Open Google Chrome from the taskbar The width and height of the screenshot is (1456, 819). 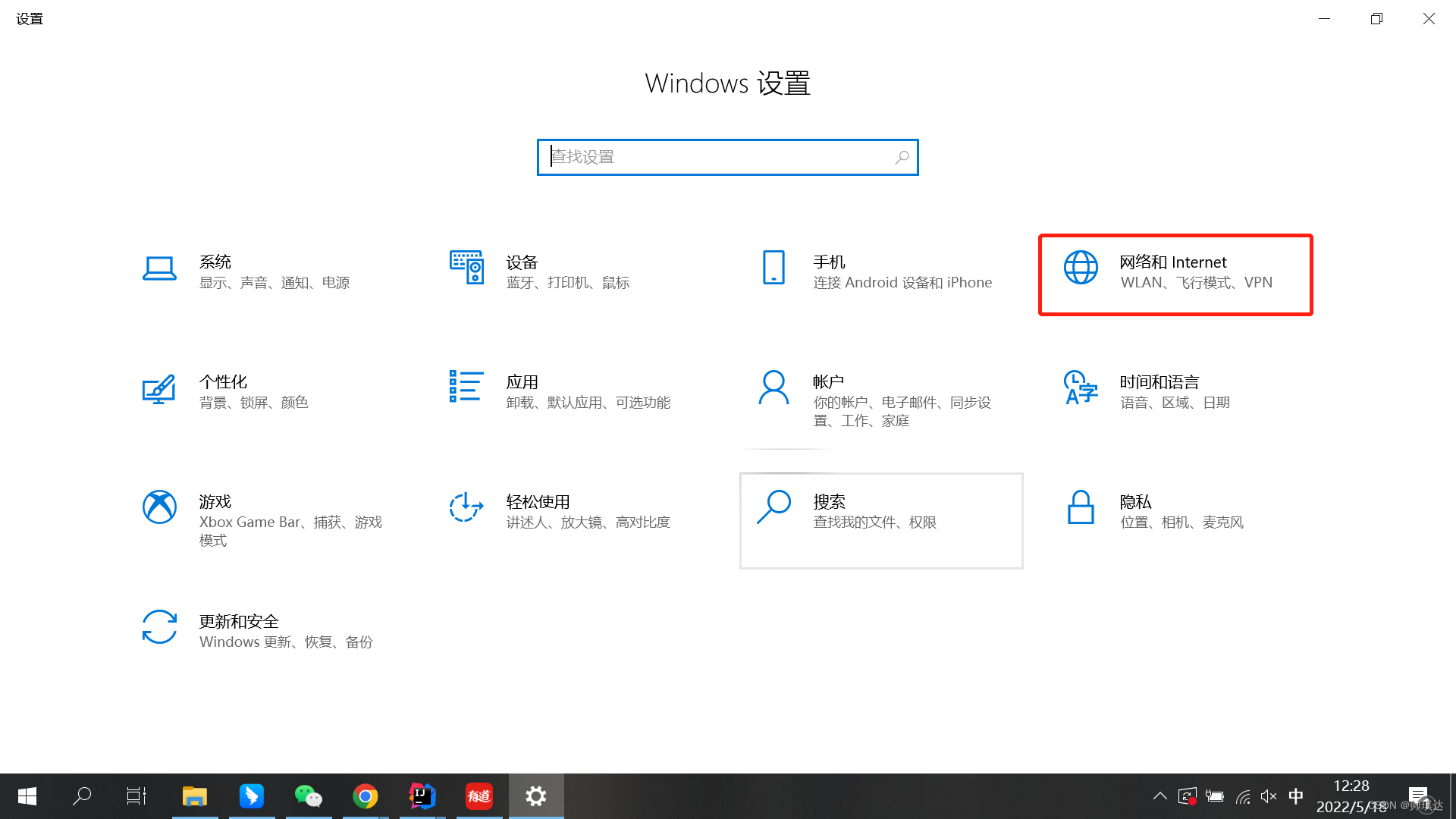coord(366,796)
